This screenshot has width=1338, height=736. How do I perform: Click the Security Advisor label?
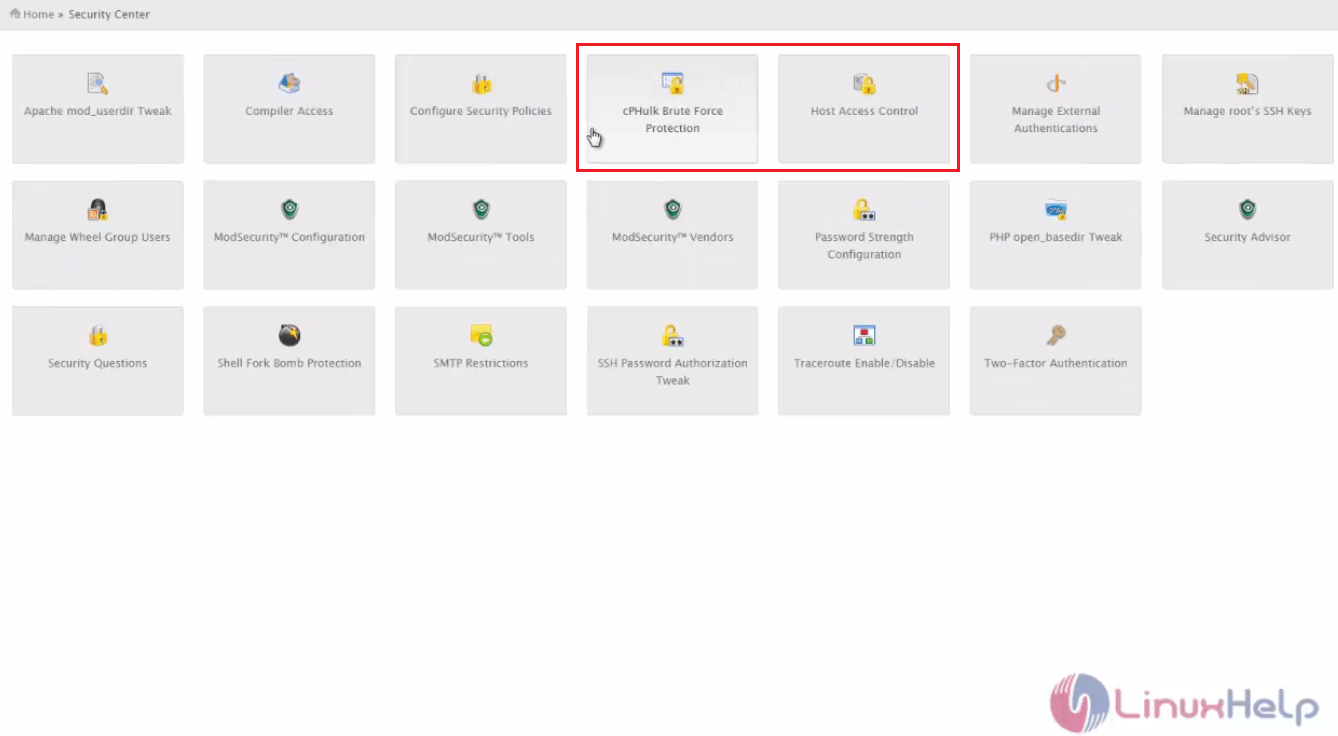click(1247, 237)
